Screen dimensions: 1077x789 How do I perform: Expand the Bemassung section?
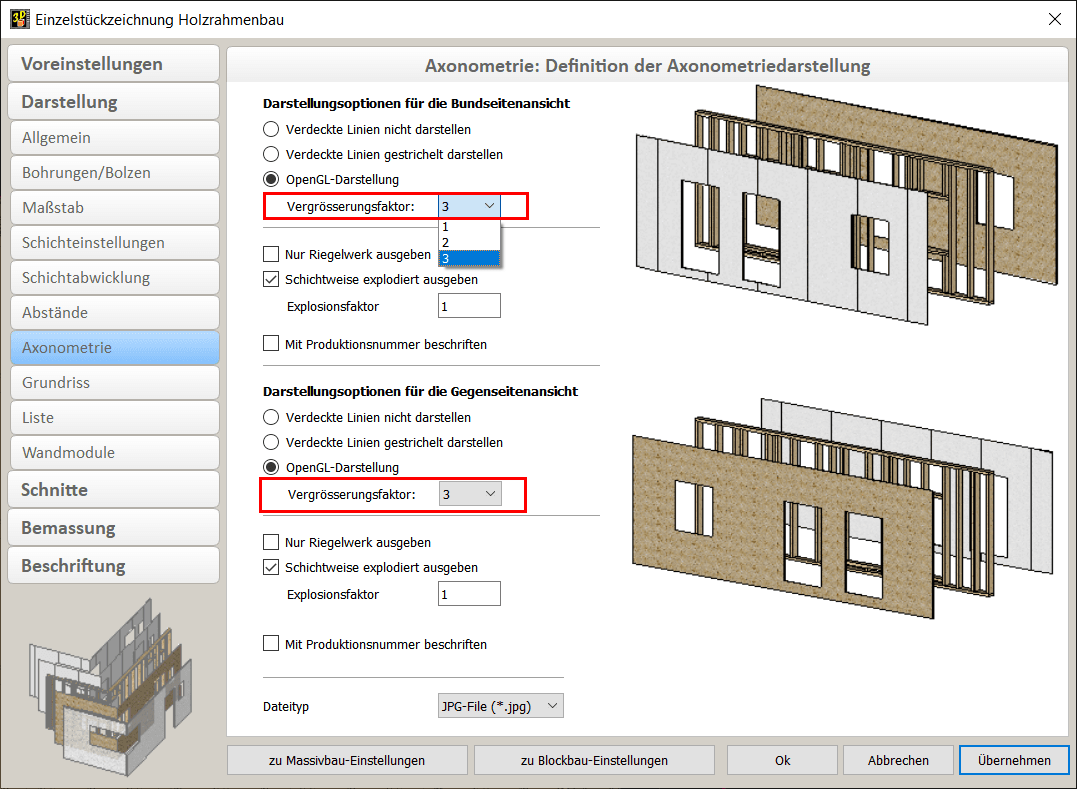pyautogui.click(x=114, y=527)
